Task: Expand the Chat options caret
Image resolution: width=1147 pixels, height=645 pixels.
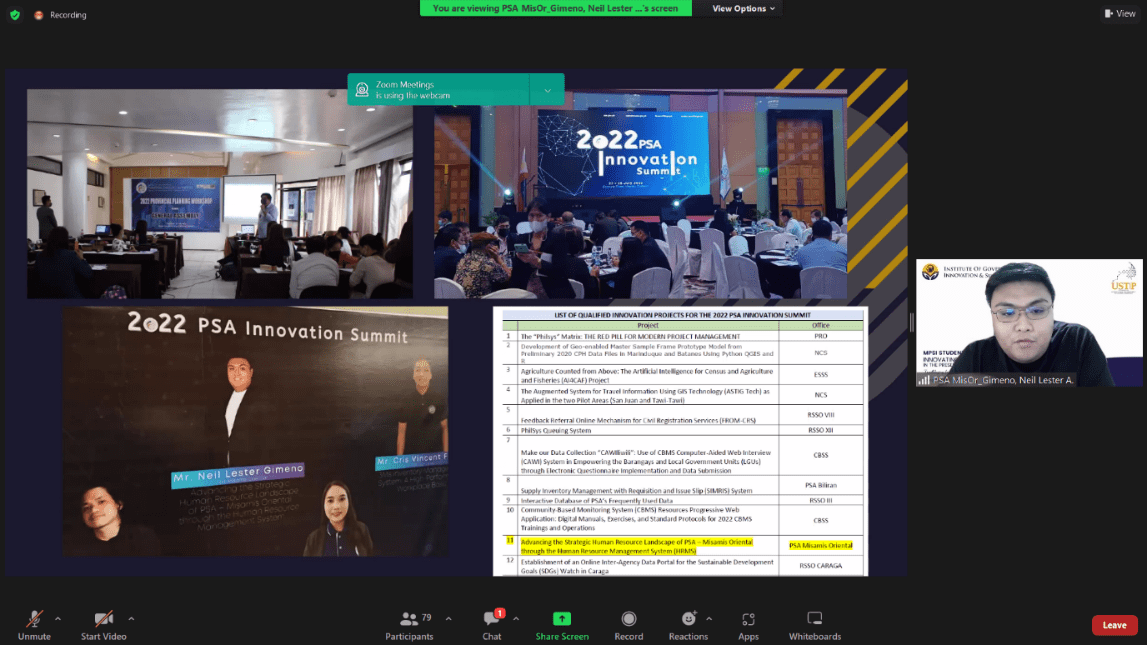Action: 516,619
